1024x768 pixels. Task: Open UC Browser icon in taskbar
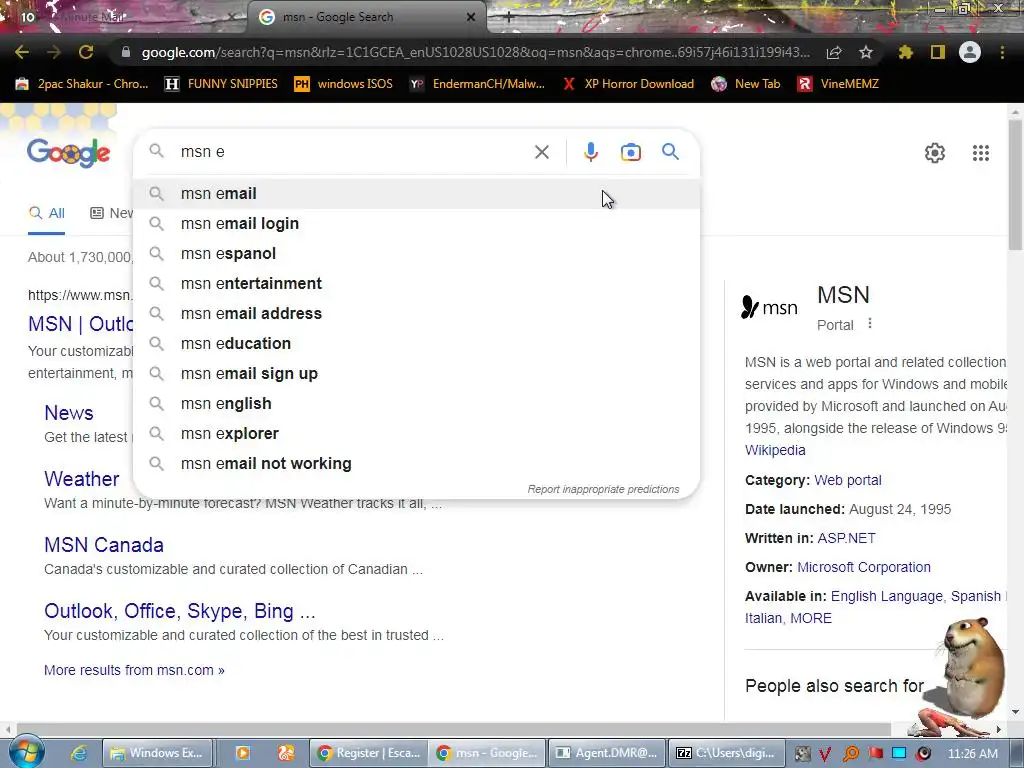[286, 753]
